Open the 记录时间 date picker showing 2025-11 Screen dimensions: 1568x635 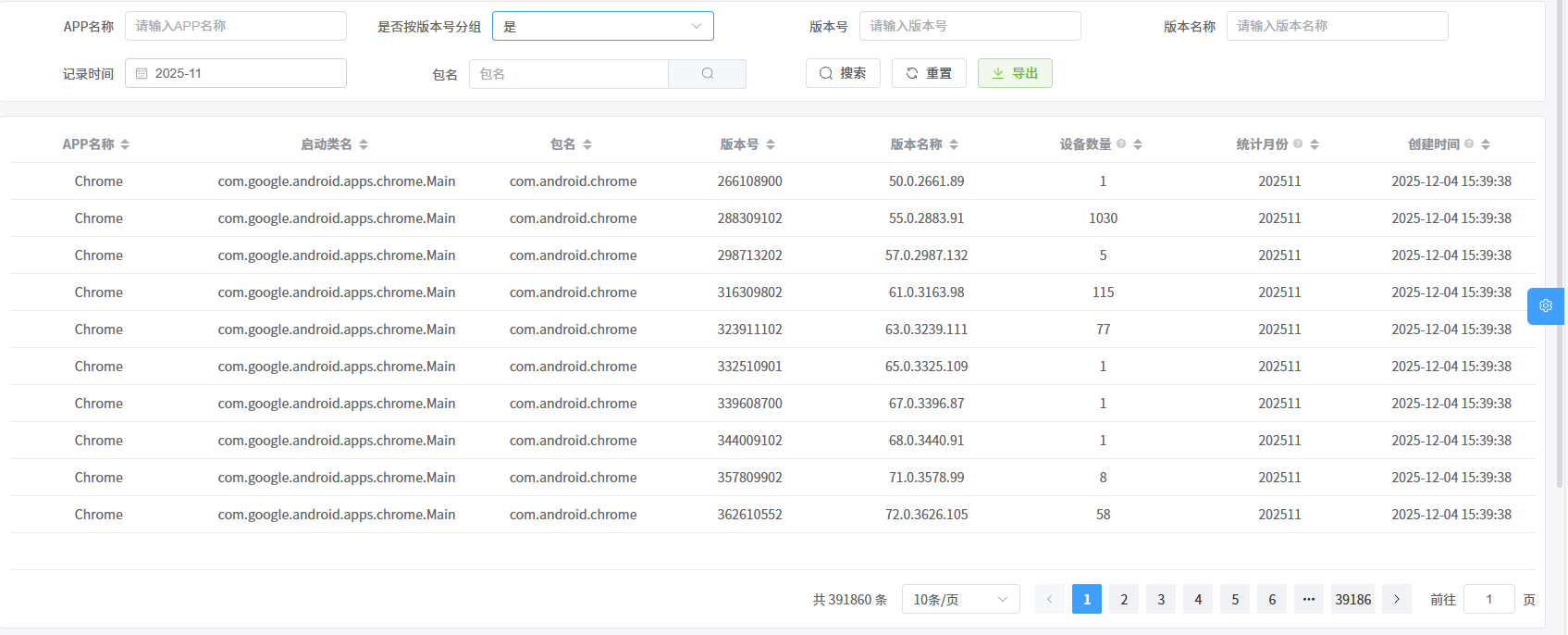coord(236,73)
